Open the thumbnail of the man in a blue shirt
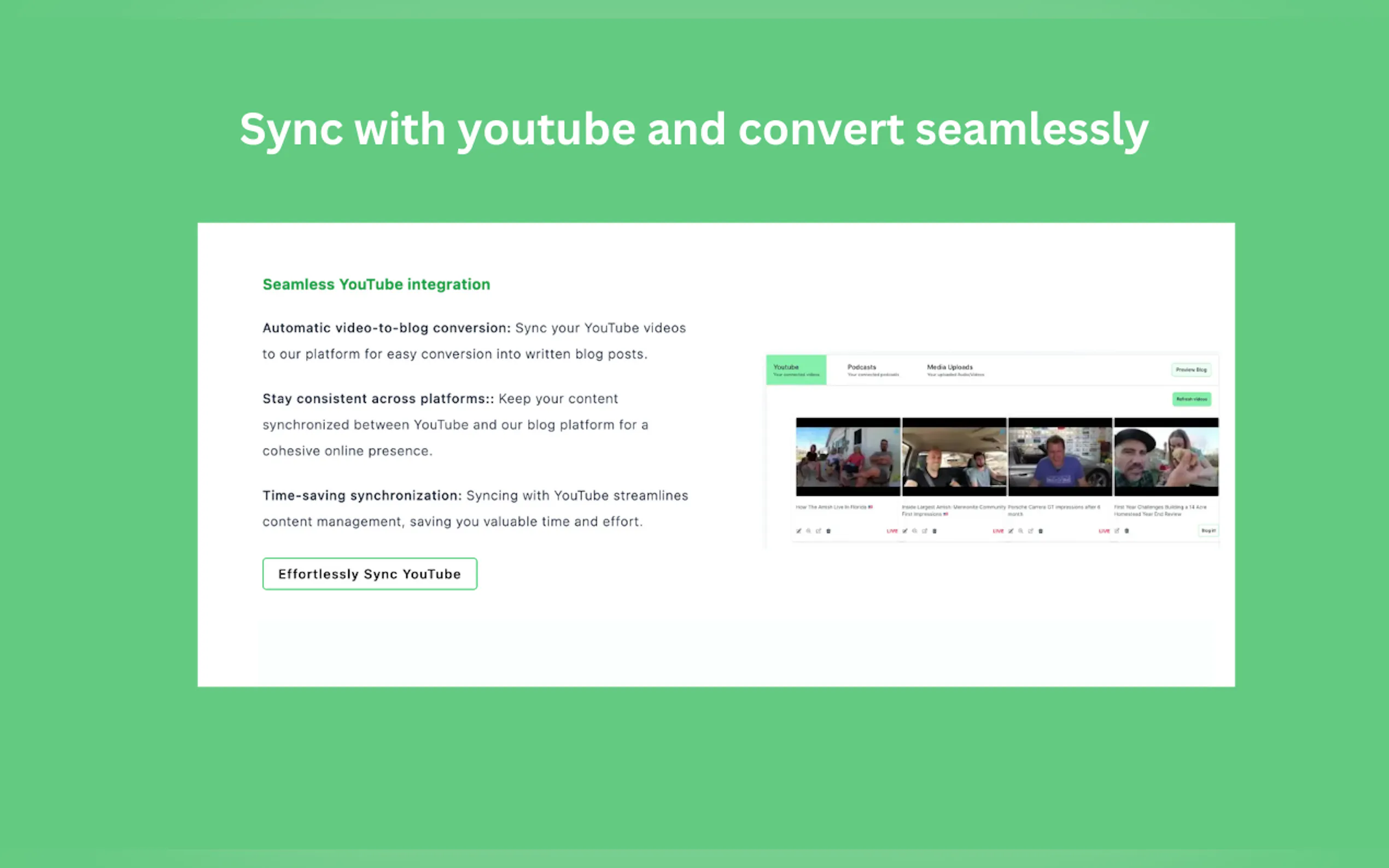 (x=1060, y=457)
